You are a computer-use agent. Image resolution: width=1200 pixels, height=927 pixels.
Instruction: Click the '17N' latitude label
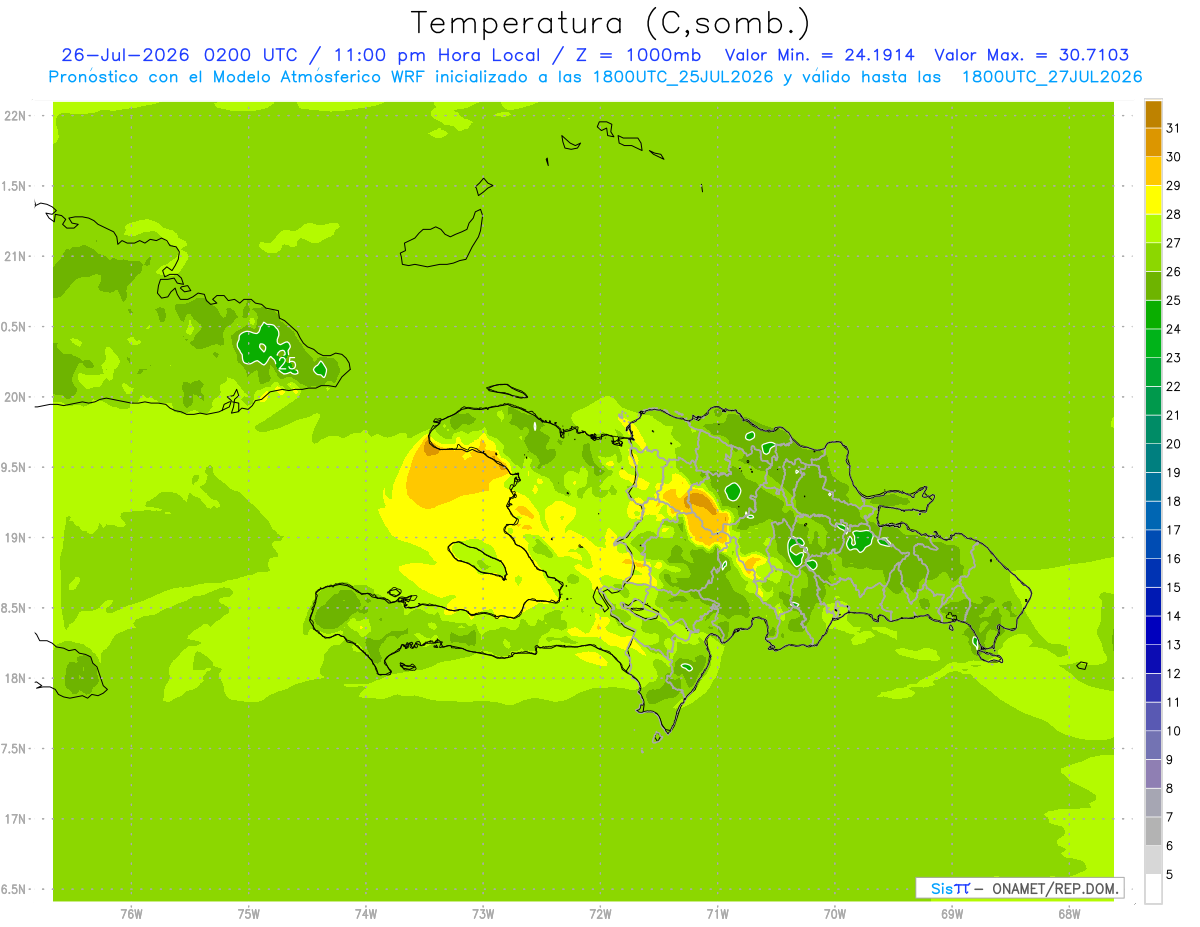coord(15,819)
